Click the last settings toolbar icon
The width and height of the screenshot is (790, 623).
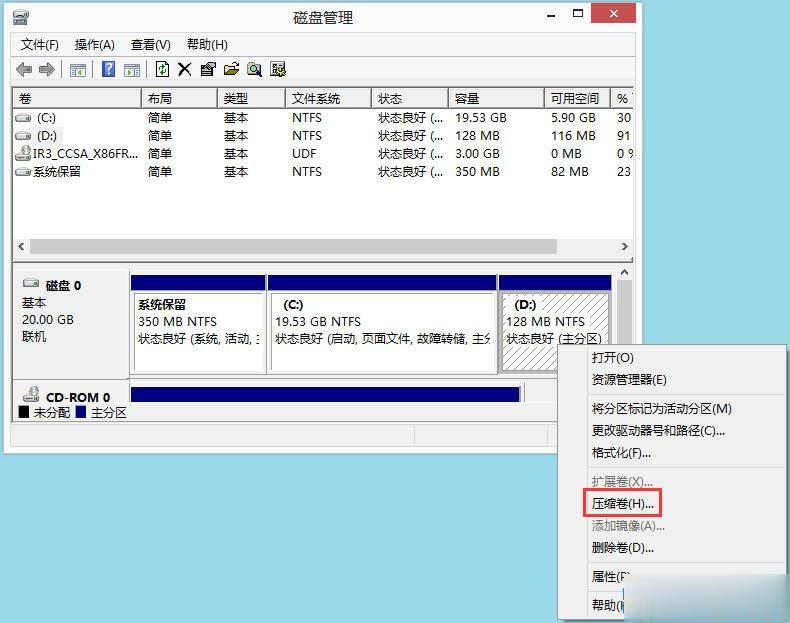pyautogui.click(x=278, y=69)
